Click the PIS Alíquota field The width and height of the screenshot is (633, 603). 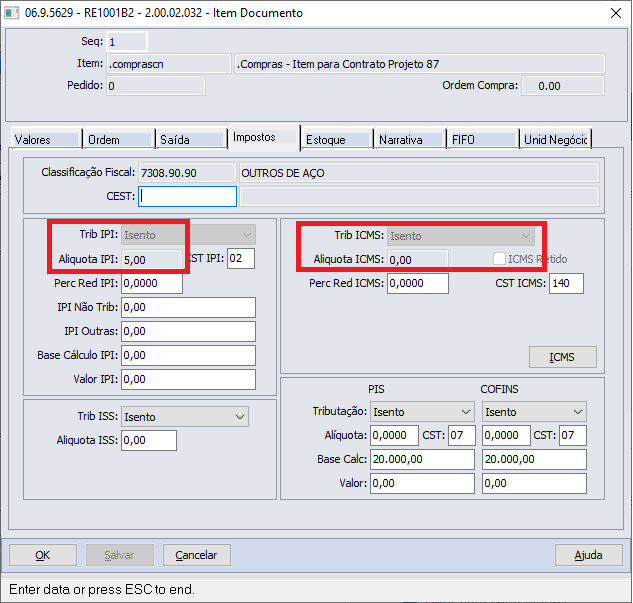[x=394, y=435]
